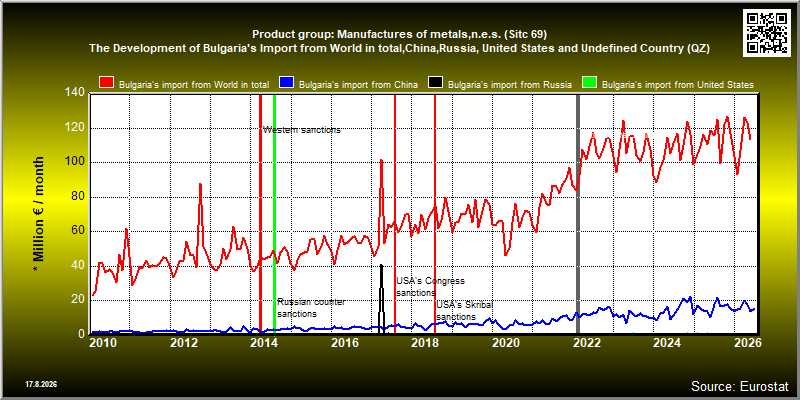Click the y-axis label "Million € / month"
The height and width of the screenshot is (400, 800).
click(x=39, y=214)
